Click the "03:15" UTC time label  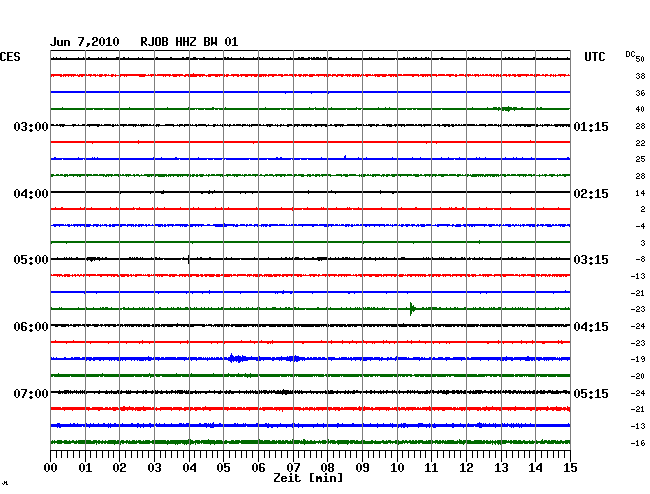(x=591, y=260)
